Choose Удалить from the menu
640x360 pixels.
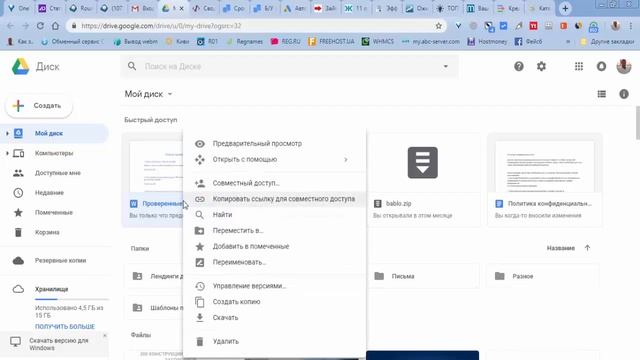point(274,342)
